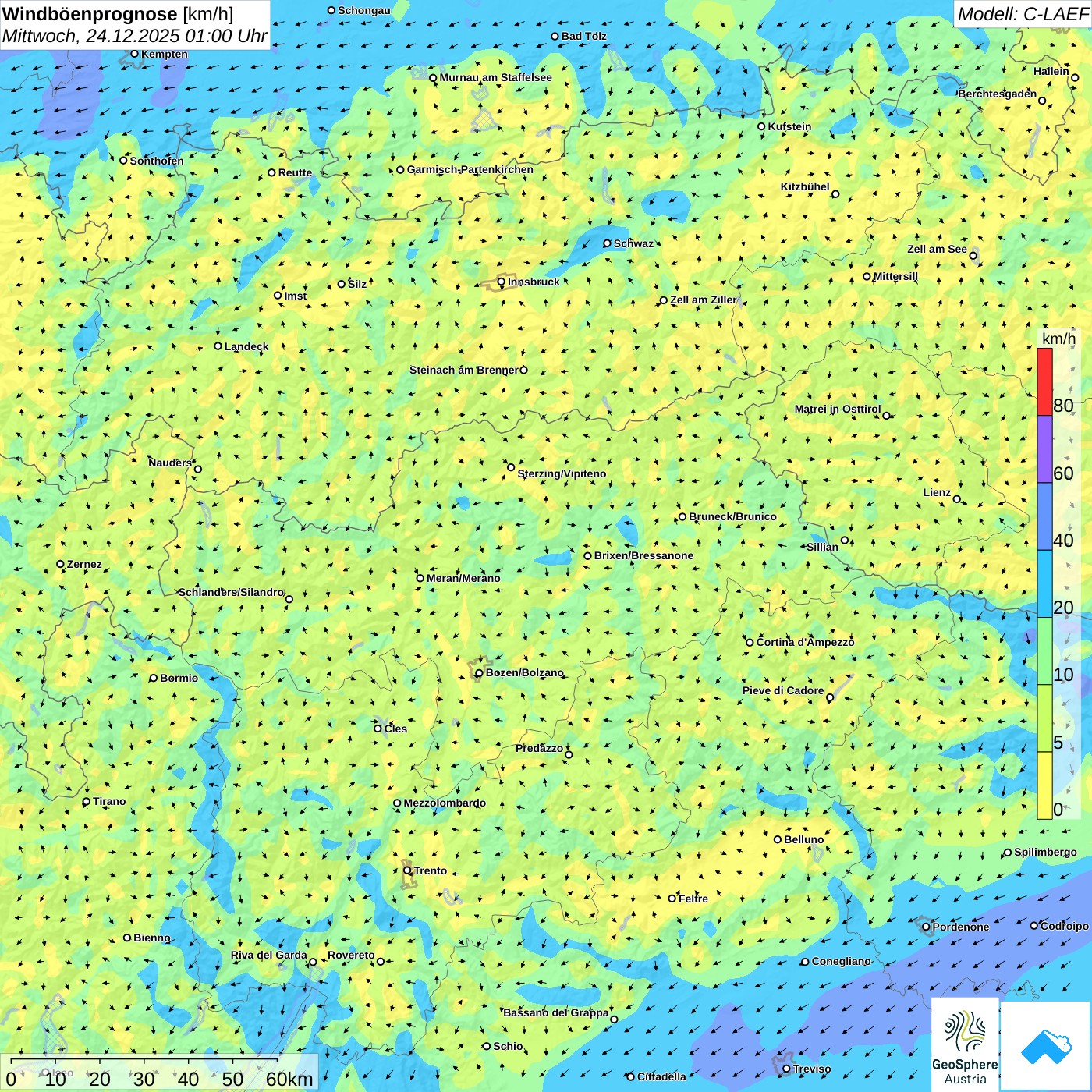This screenshot has width=1092, height=1092.
Task: Click the Innsbruck city marker circle
Action: click(502, 282)
